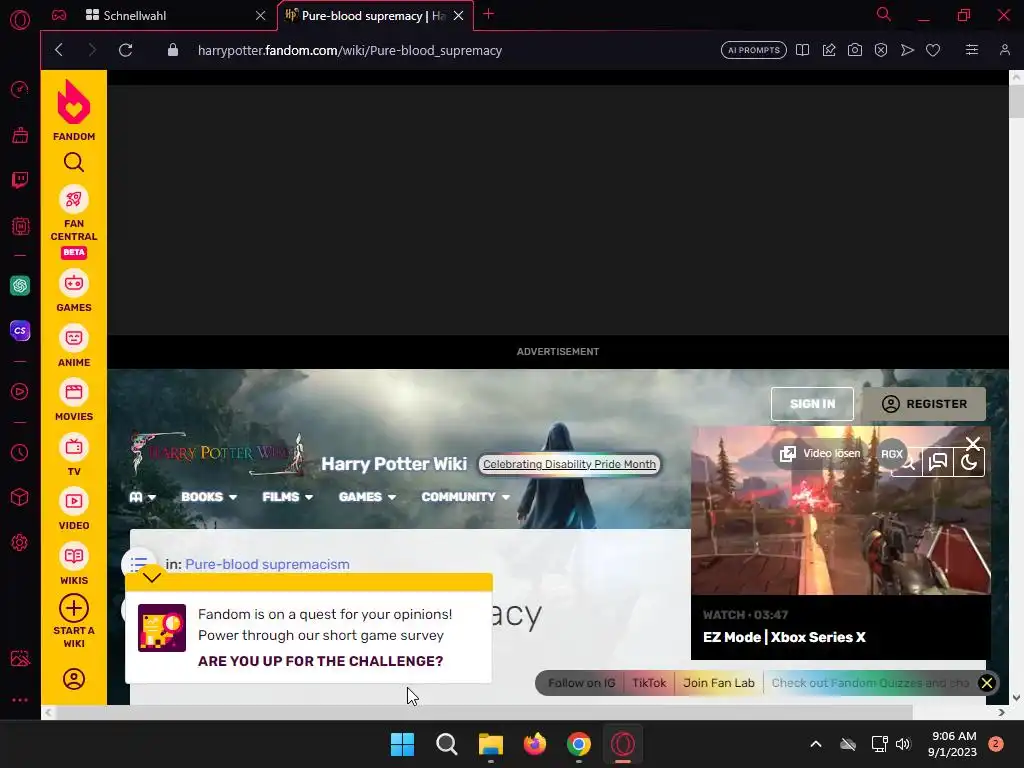Screen dimensions: 1024x768
Task: Expand the wiki Explore dropdown icon
Action: point(142,497)
